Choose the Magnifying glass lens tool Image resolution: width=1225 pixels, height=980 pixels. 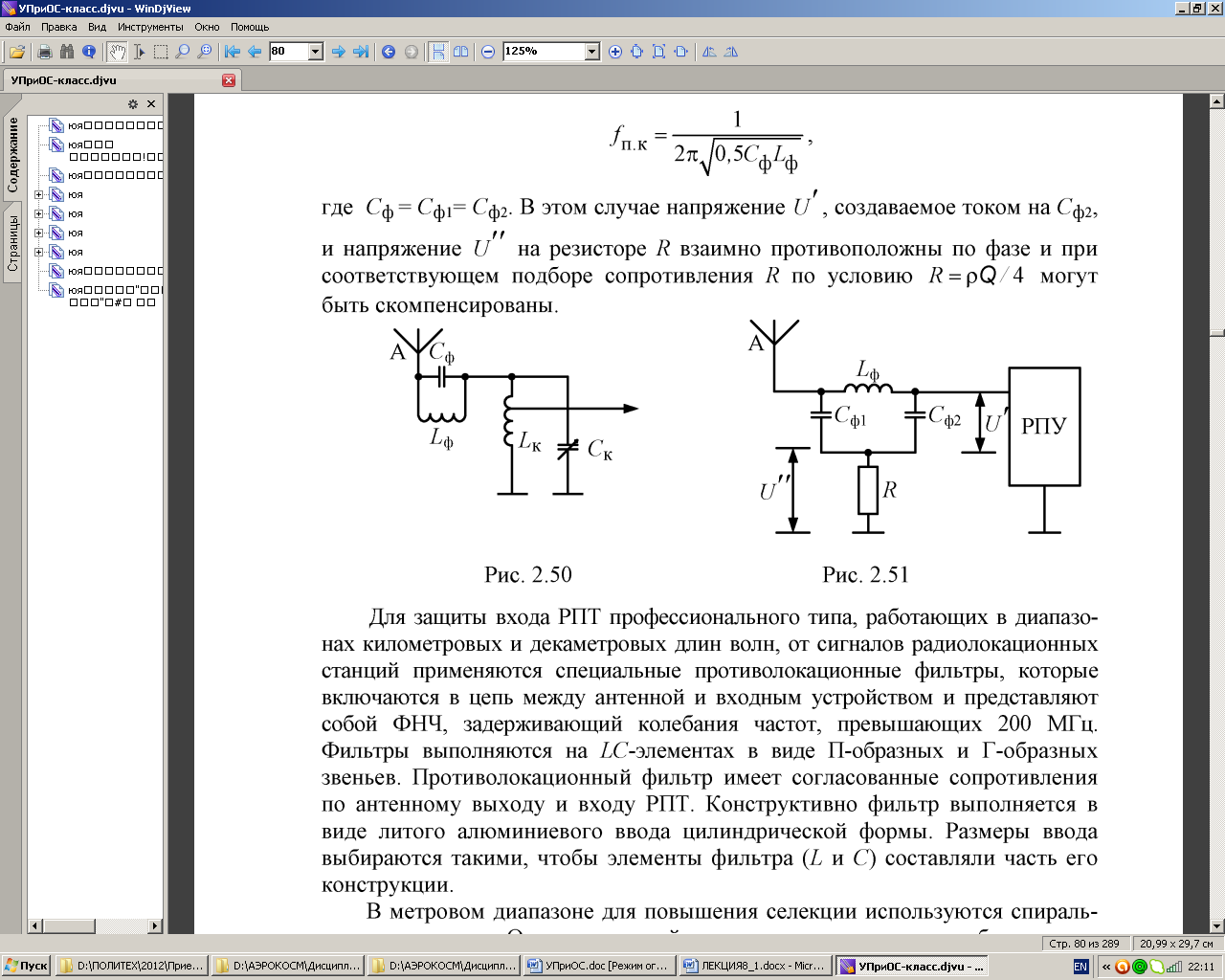[x=183, y=52]
